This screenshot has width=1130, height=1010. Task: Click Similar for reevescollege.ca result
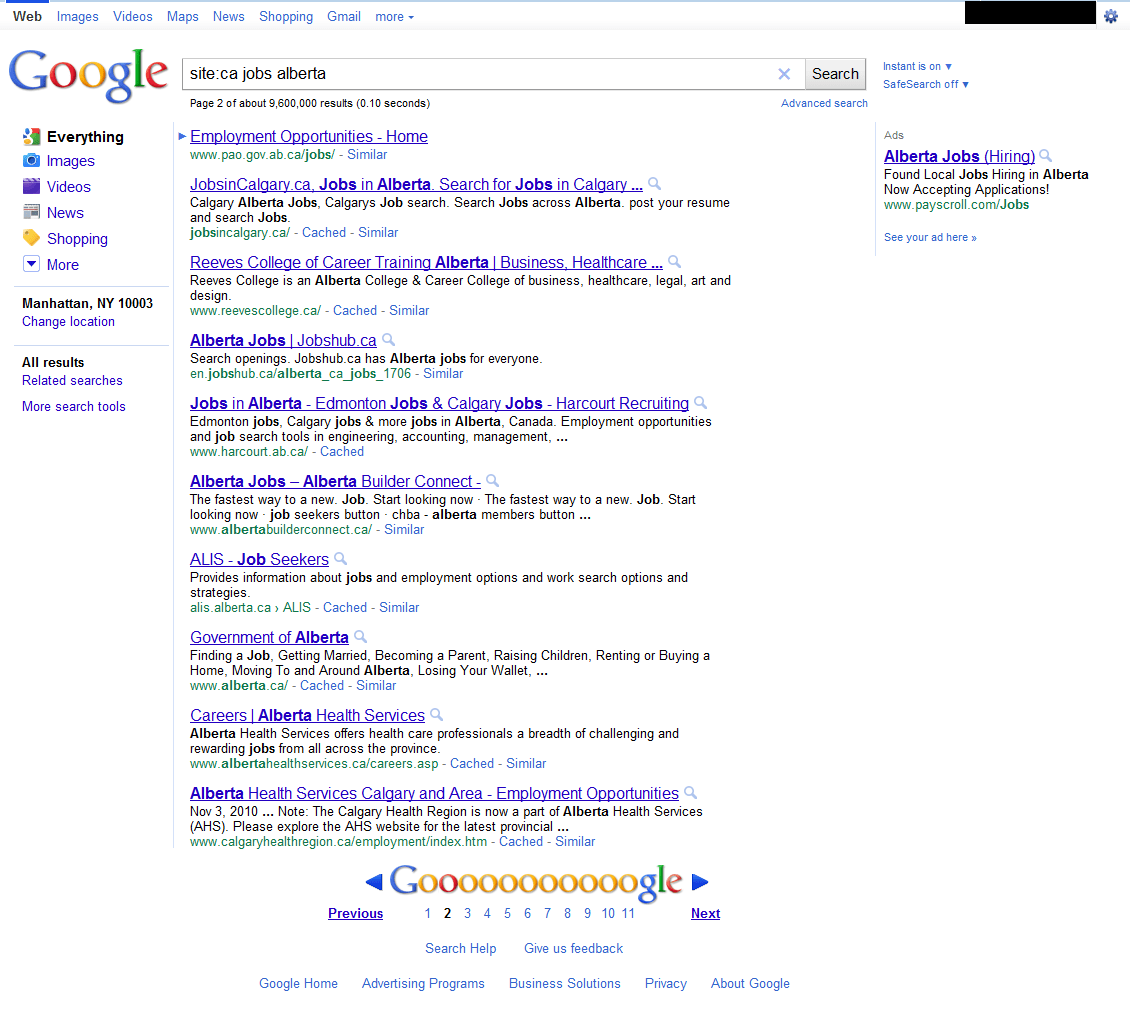tap(409, 310)
